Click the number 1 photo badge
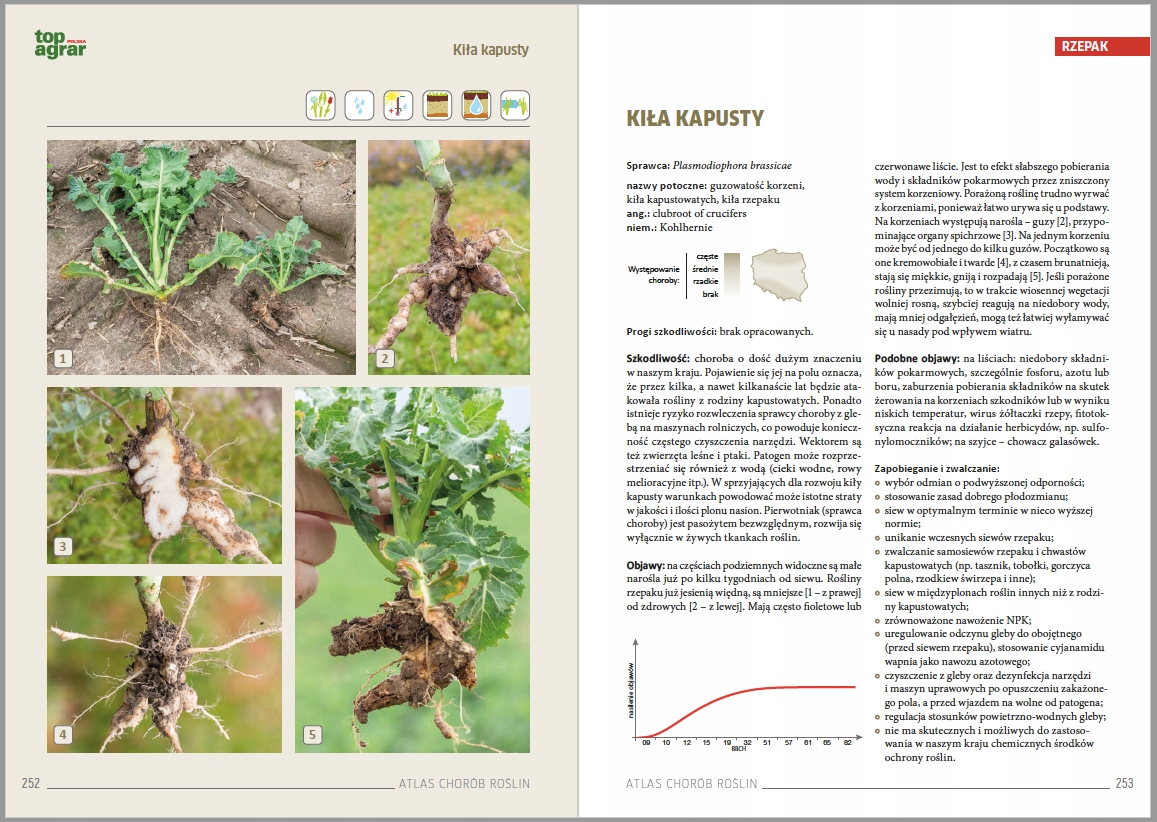Screen dimensions: 1157x822 pos(63,359)
